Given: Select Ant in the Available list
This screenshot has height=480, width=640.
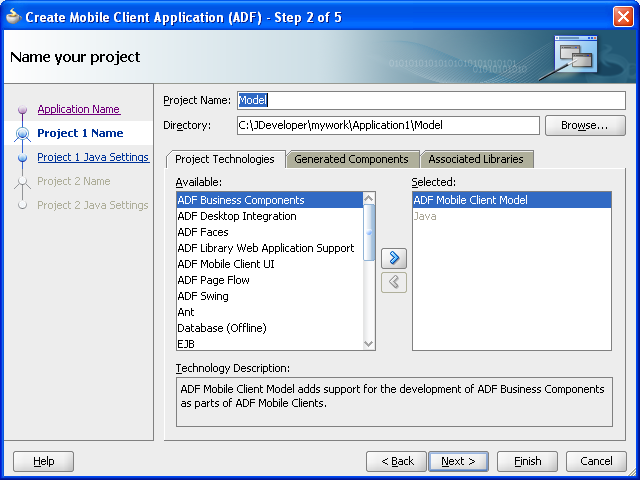Looking at the screenshot, I should coord(270,312).
